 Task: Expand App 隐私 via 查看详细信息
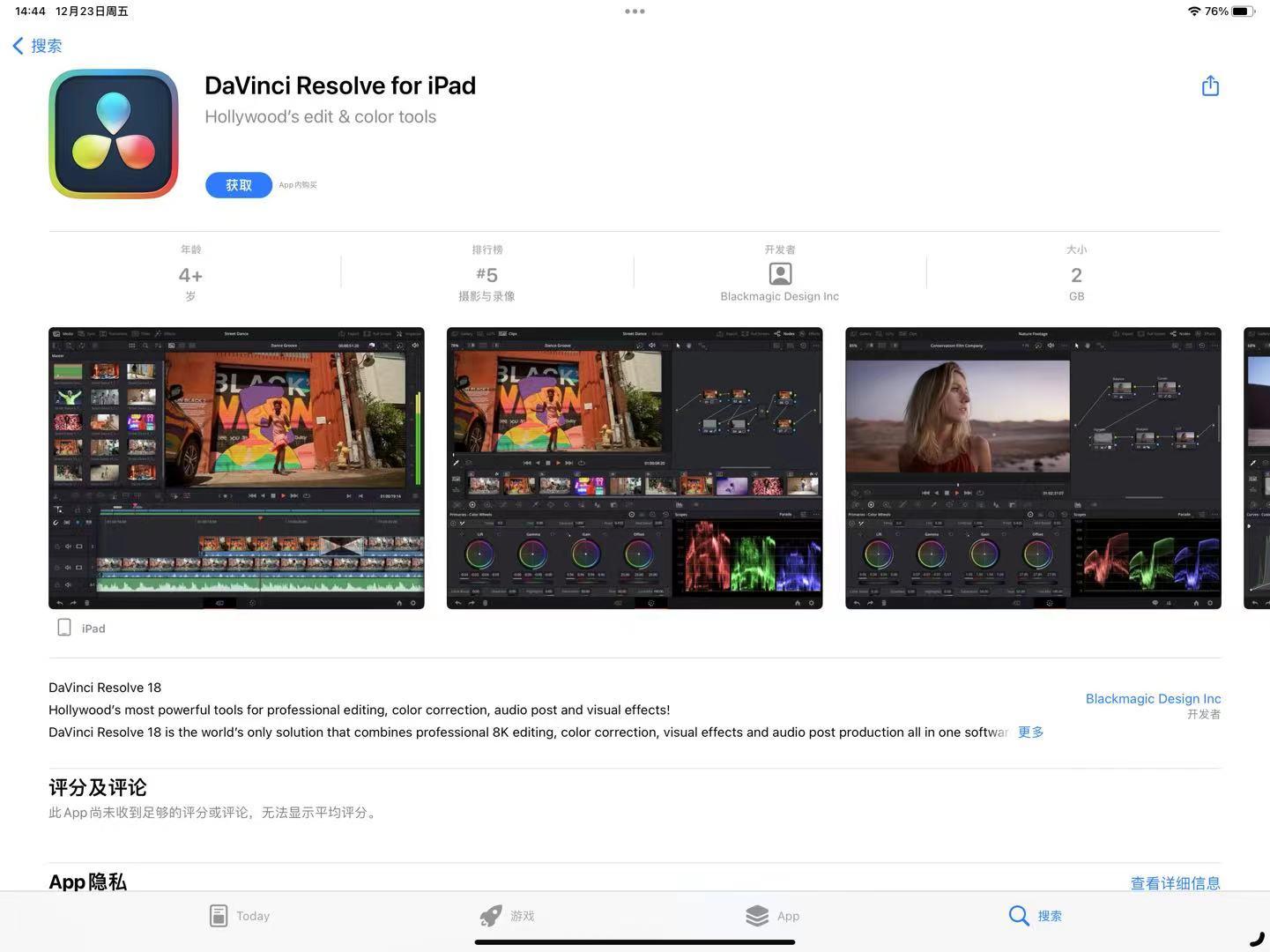1175,882
